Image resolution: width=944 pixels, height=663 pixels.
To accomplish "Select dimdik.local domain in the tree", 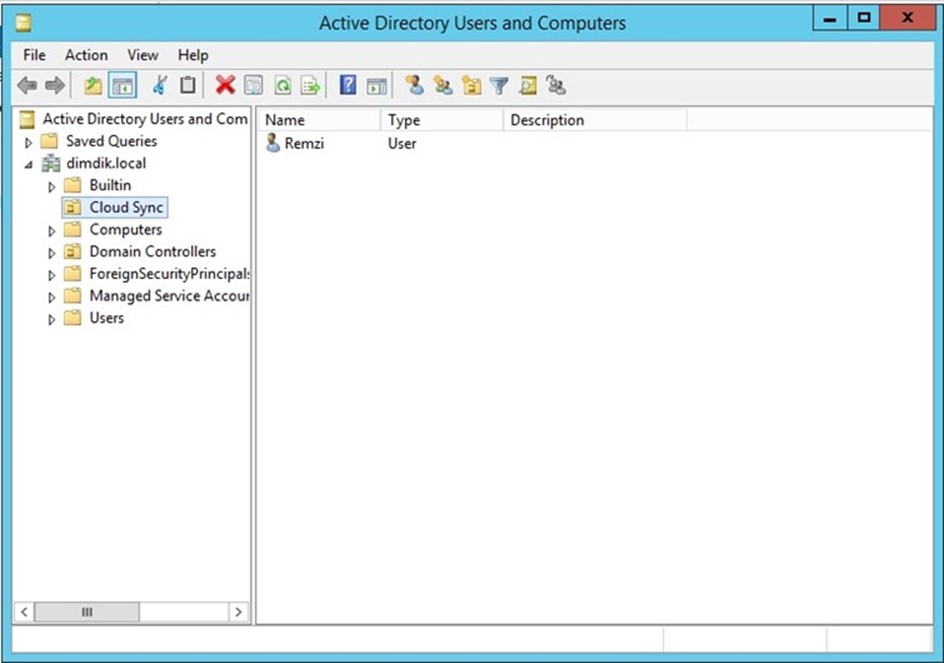I will [106, 163].
